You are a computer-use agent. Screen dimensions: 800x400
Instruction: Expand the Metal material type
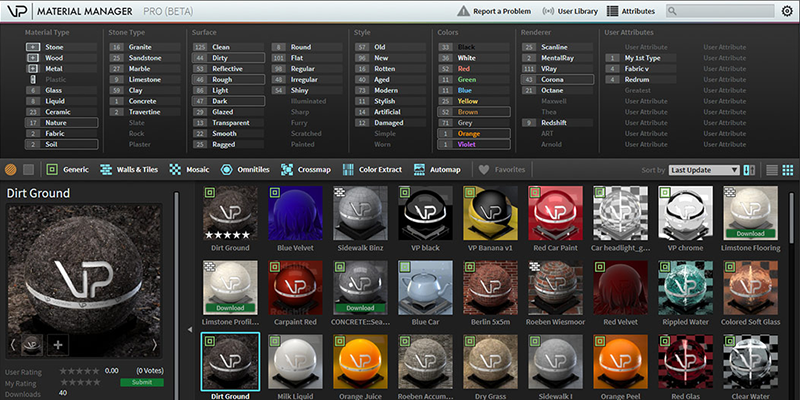[32, 68]
